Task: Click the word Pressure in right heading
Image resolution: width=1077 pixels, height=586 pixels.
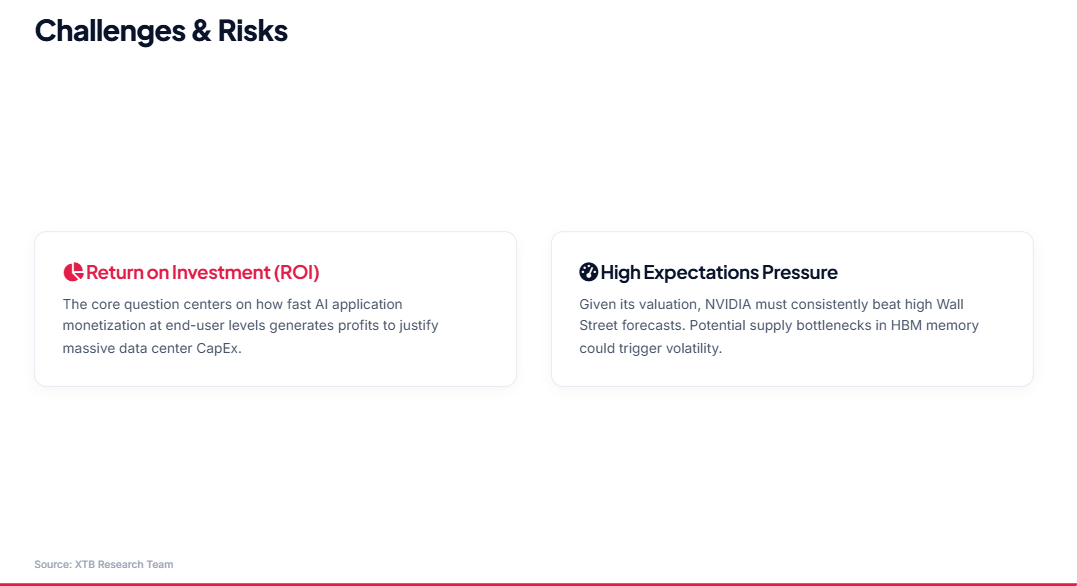Action: pyautogui.click(x=800, y=272)
